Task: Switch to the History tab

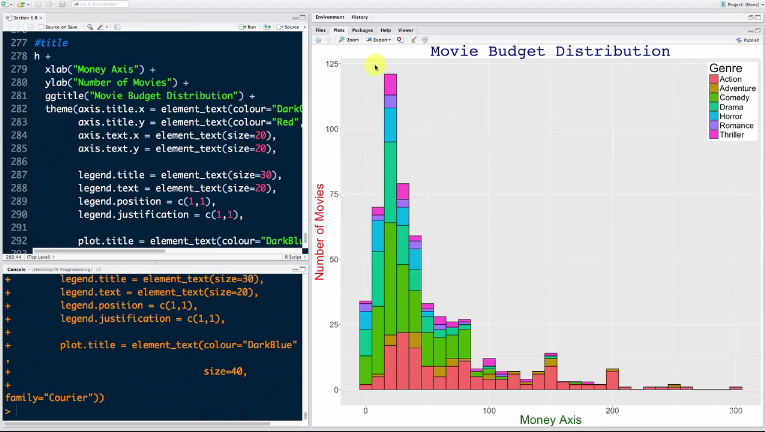Action: coord(360,17)
